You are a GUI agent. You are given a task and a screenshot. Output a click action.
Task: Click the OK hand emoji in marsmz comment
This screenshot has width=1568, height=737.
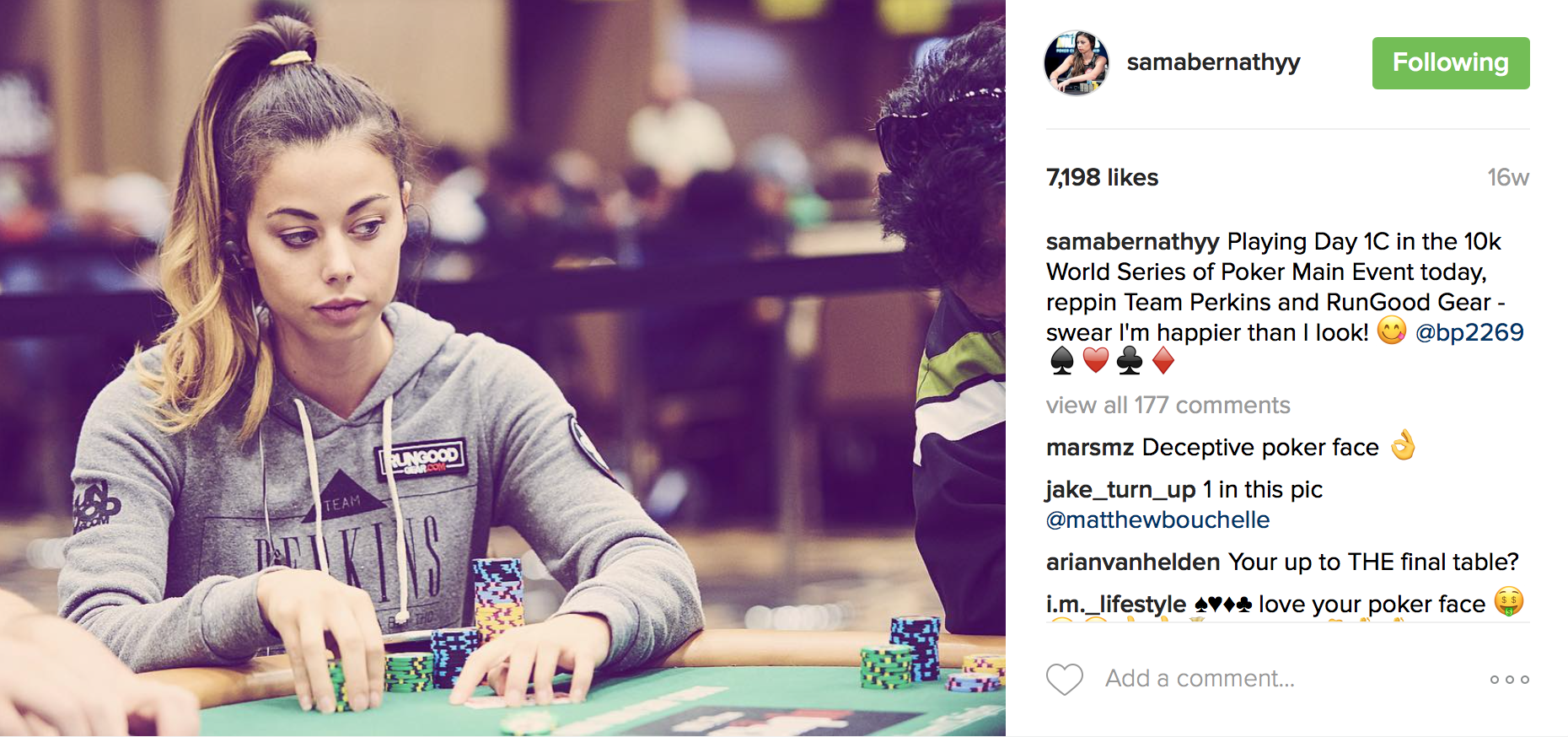coord(1403,444)
